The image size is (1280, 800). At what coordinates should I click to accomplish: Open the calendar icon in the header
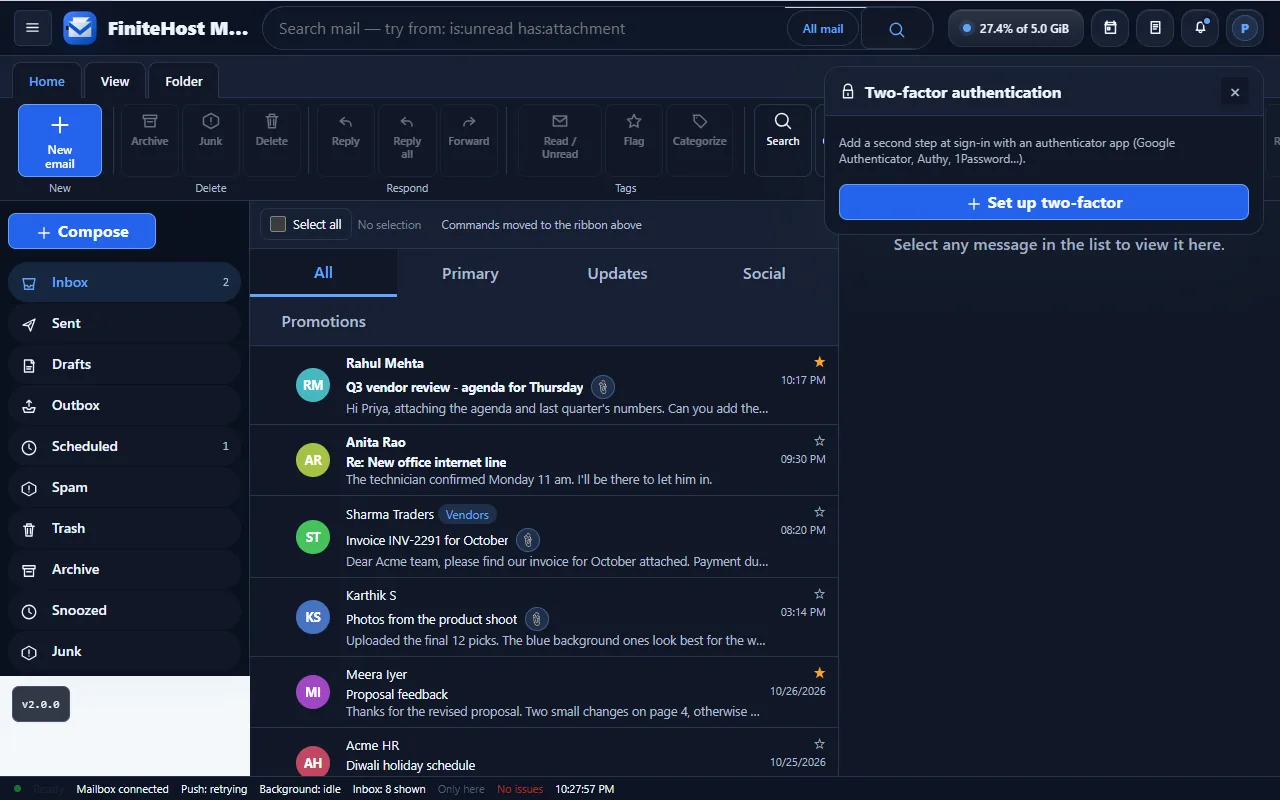coord(1110,28)
